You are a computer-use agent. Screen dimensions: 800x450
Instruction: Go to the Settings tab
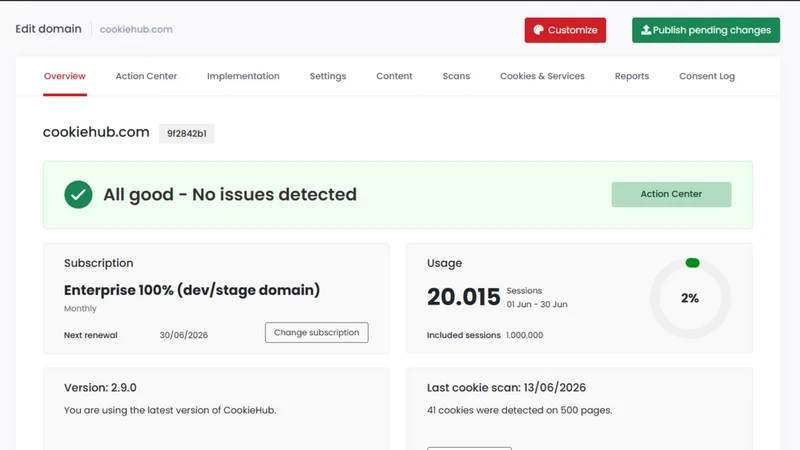point(328,76)
